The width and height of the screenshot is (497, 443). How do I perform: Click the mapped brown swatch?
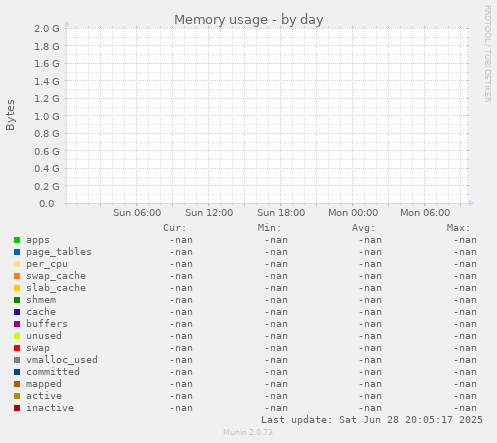(x=17, y=384)
